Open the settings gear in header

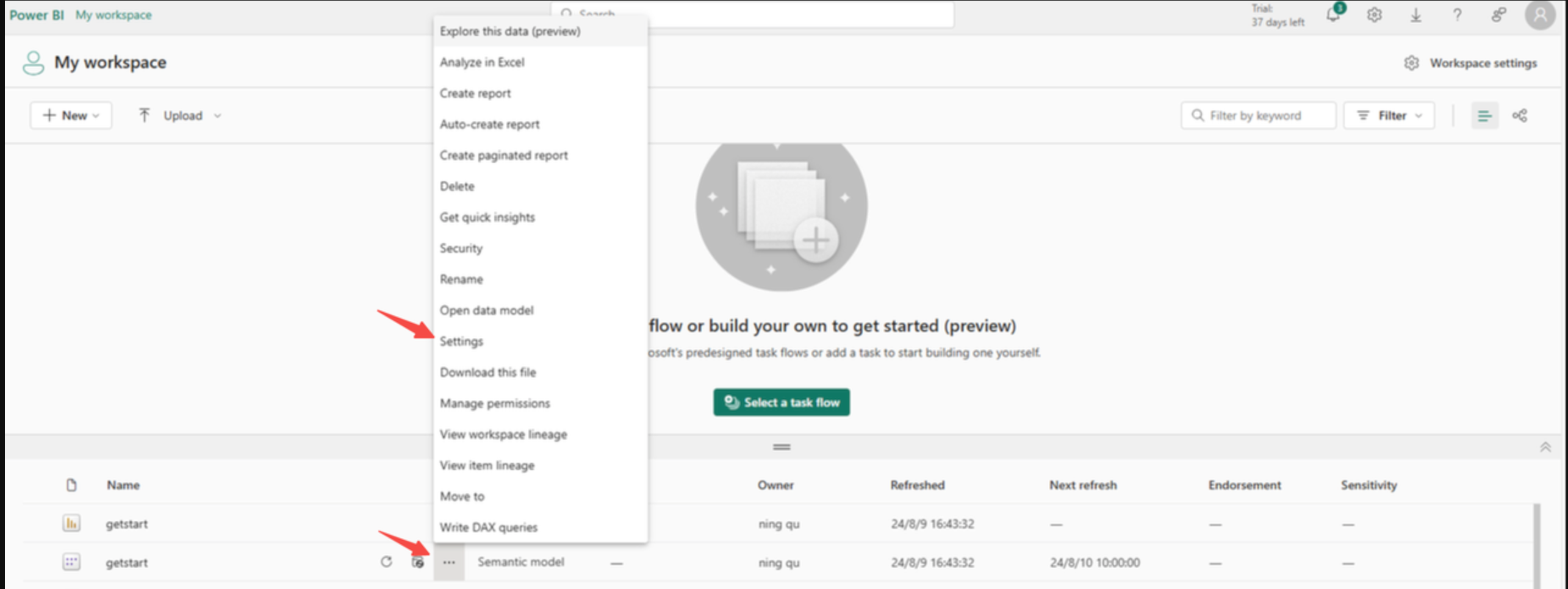pyautogui.click(x=1374, y=15)
